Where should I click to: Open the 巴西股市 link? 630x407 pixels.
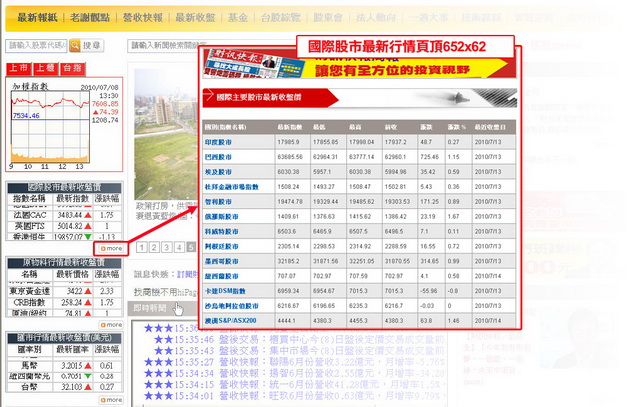218,157
